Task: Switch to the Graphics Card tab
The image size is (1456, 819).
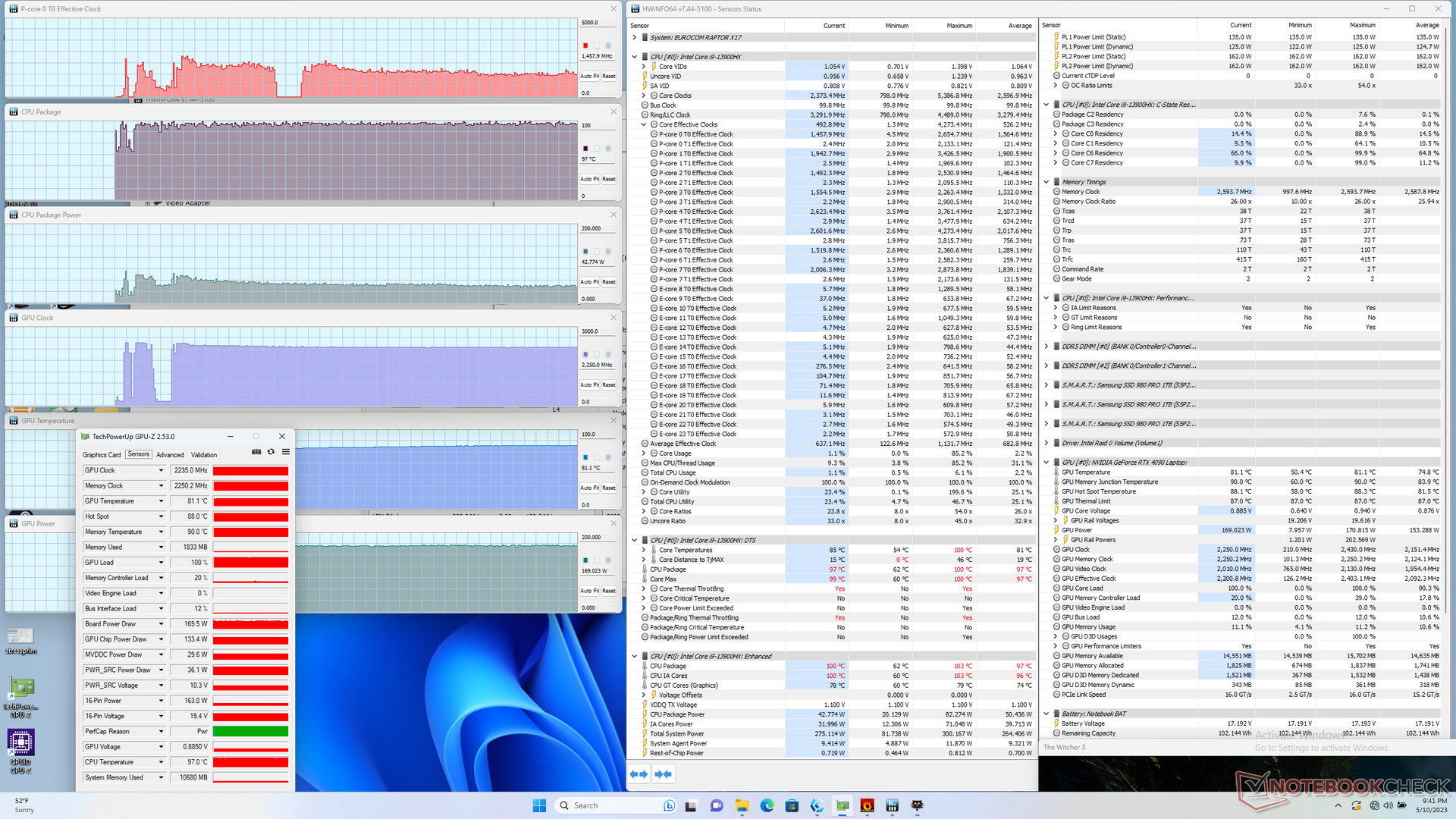Action: click(102, 455)
